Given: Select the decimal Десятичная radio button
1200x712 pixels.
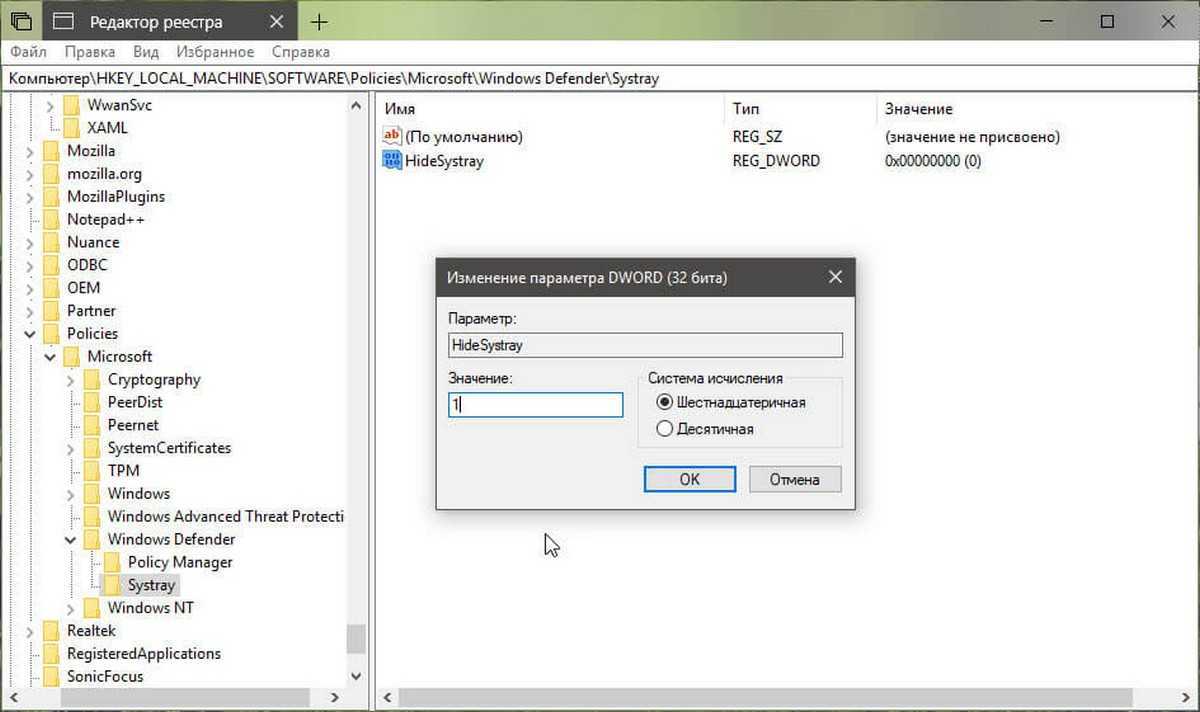Looking at the screenshot, I should click(664, 429).
